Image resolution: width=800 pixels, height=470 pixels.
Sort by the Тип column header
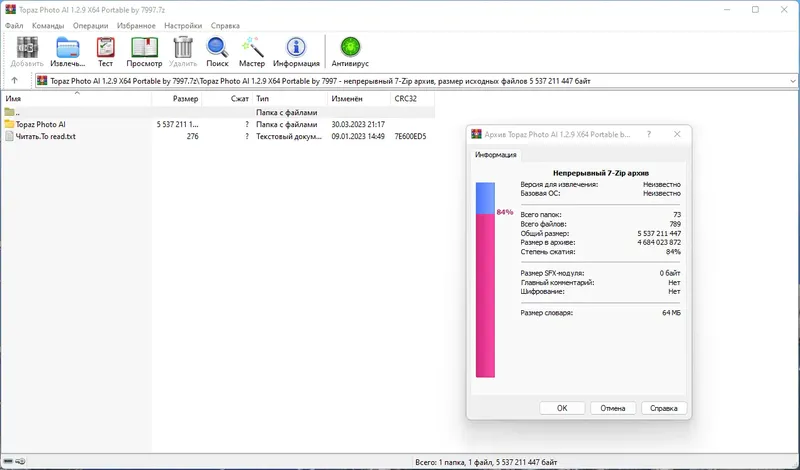(290, 98)
